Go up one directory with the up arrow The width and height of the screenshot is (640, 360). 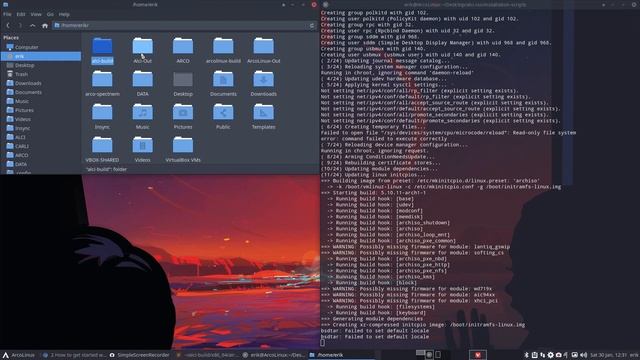(32, 25)
